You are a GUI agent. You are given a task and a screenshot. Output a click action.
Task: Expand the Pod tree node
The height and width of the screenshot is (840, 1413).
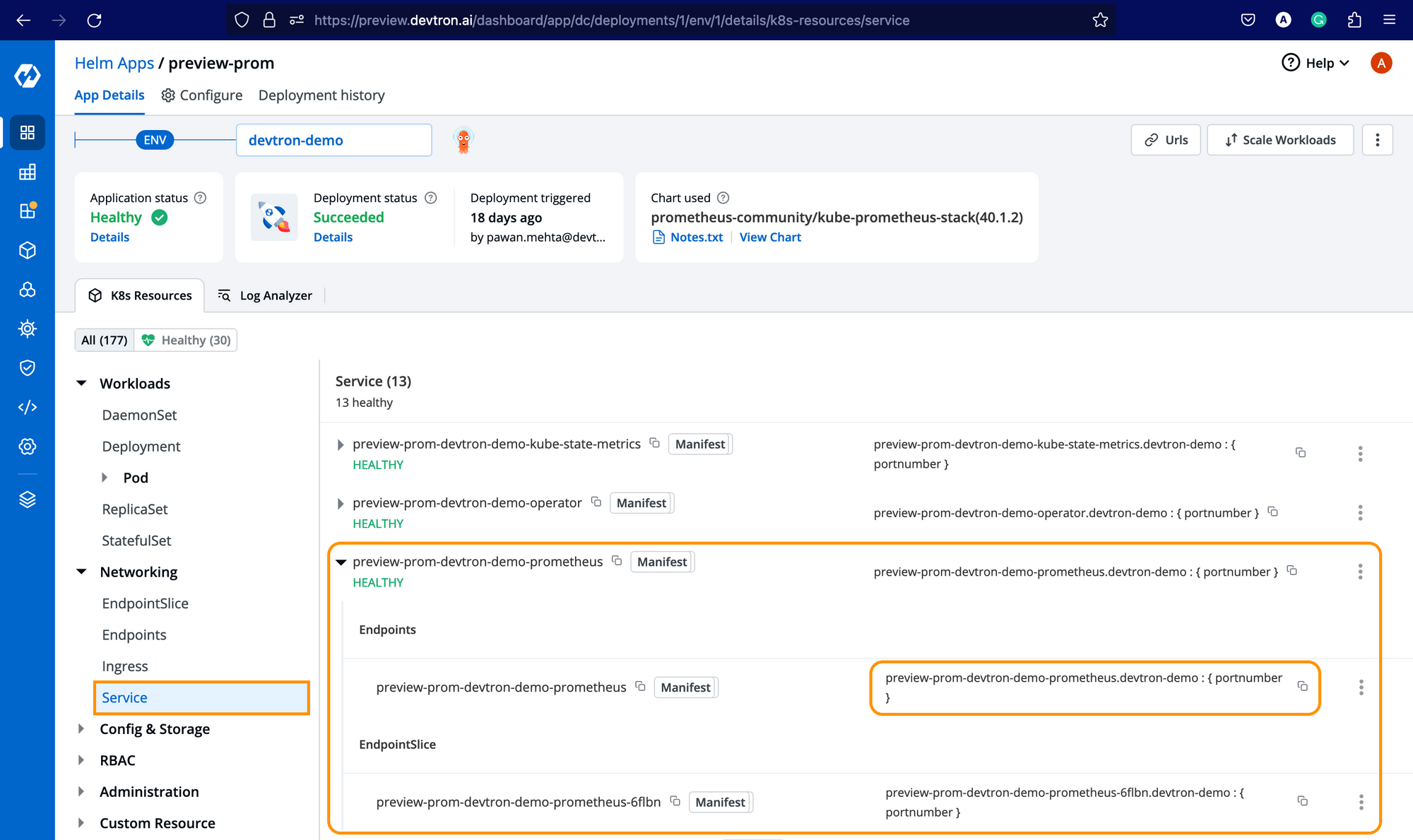pos(105,477)
